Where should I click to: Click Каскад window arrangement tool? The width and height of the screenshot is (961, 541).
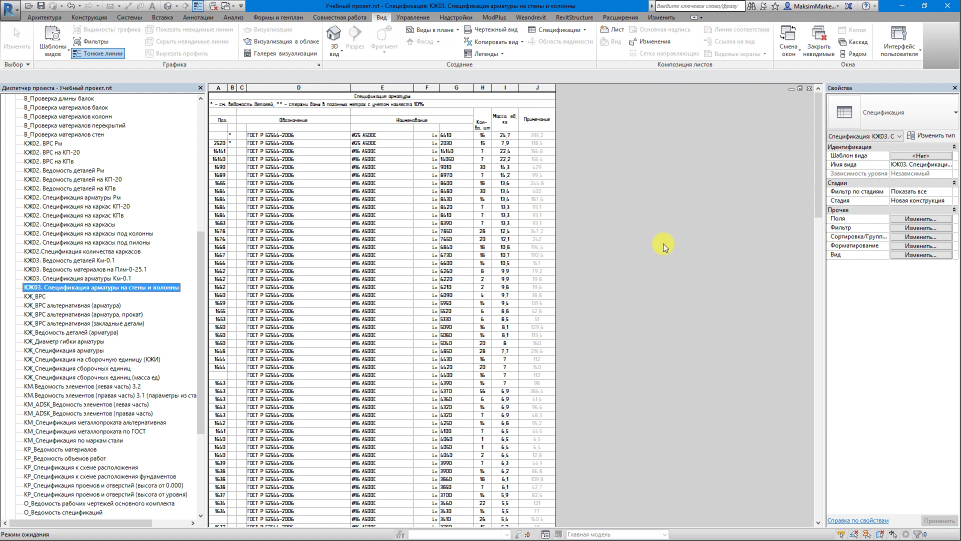pyautogui.click(x=853, y=42)
